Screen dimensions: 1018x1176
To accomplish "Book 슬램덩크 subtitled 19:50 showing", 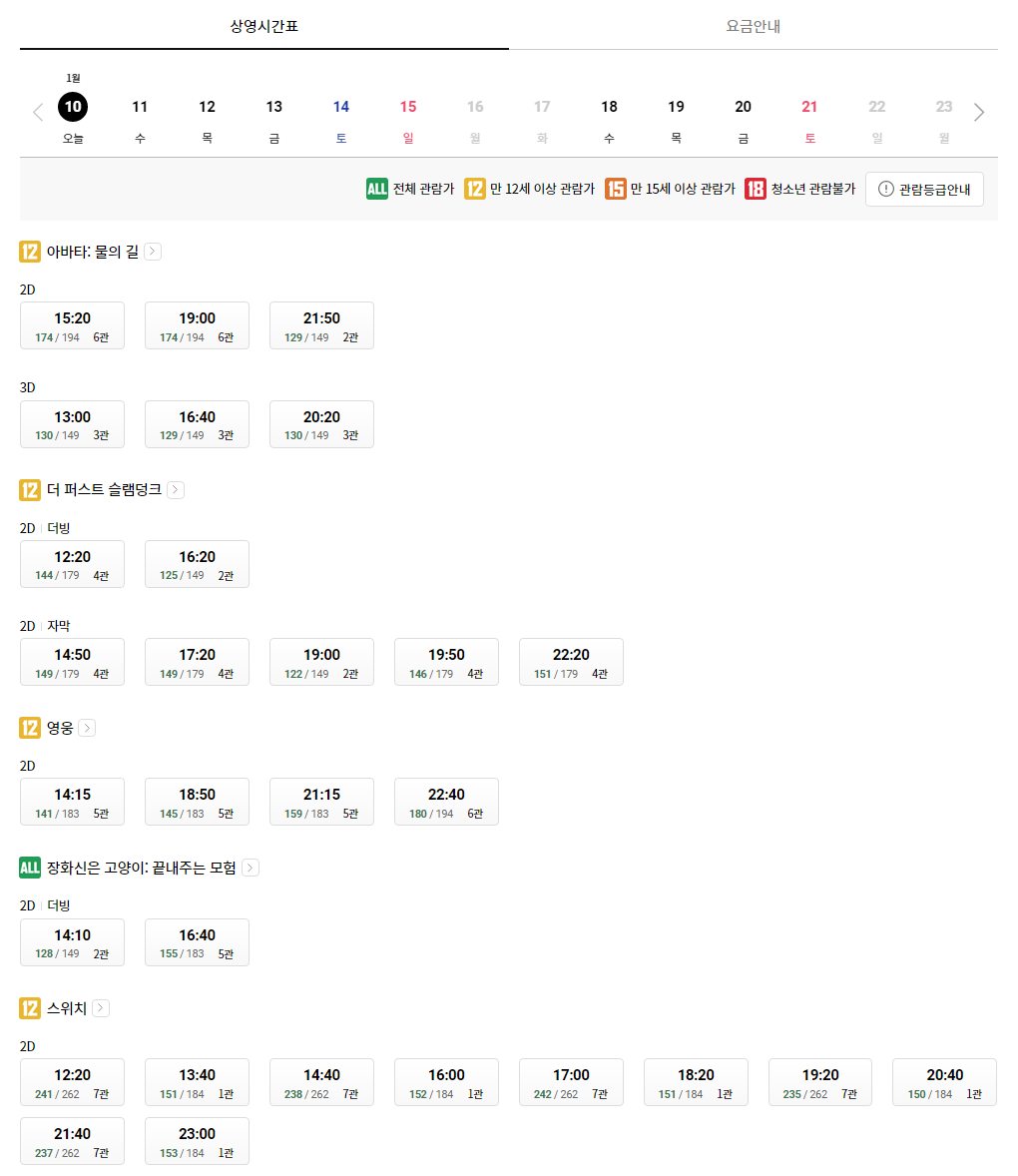I will click(447, 662).
